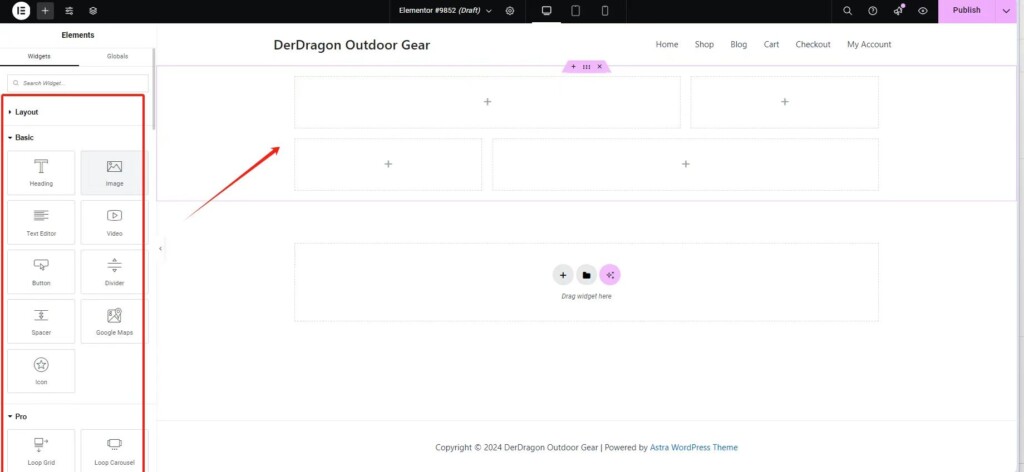Image resolution: width=1024 pixels, height=472 pixels.
Task: Click the Search Widget input field
Action: [78, 84]
